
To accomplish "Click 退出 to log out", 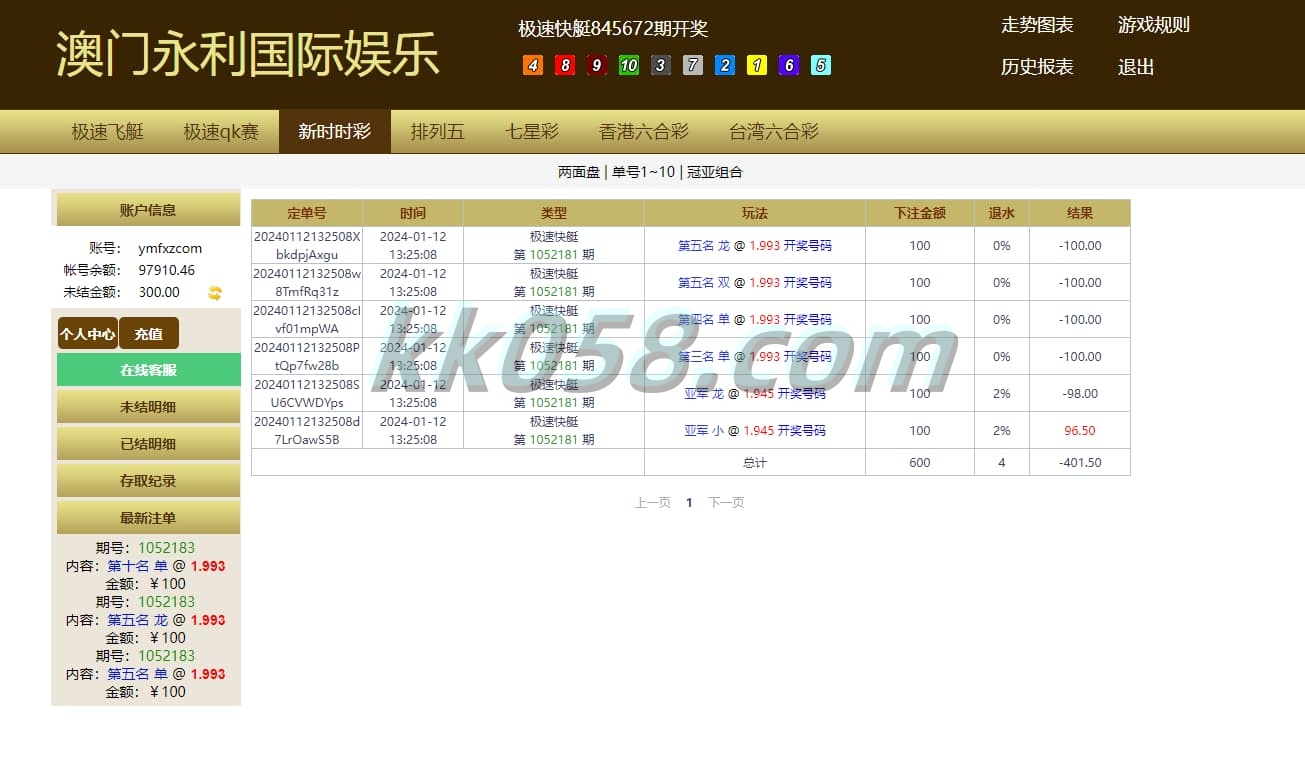I will [x=1136, y=67].
